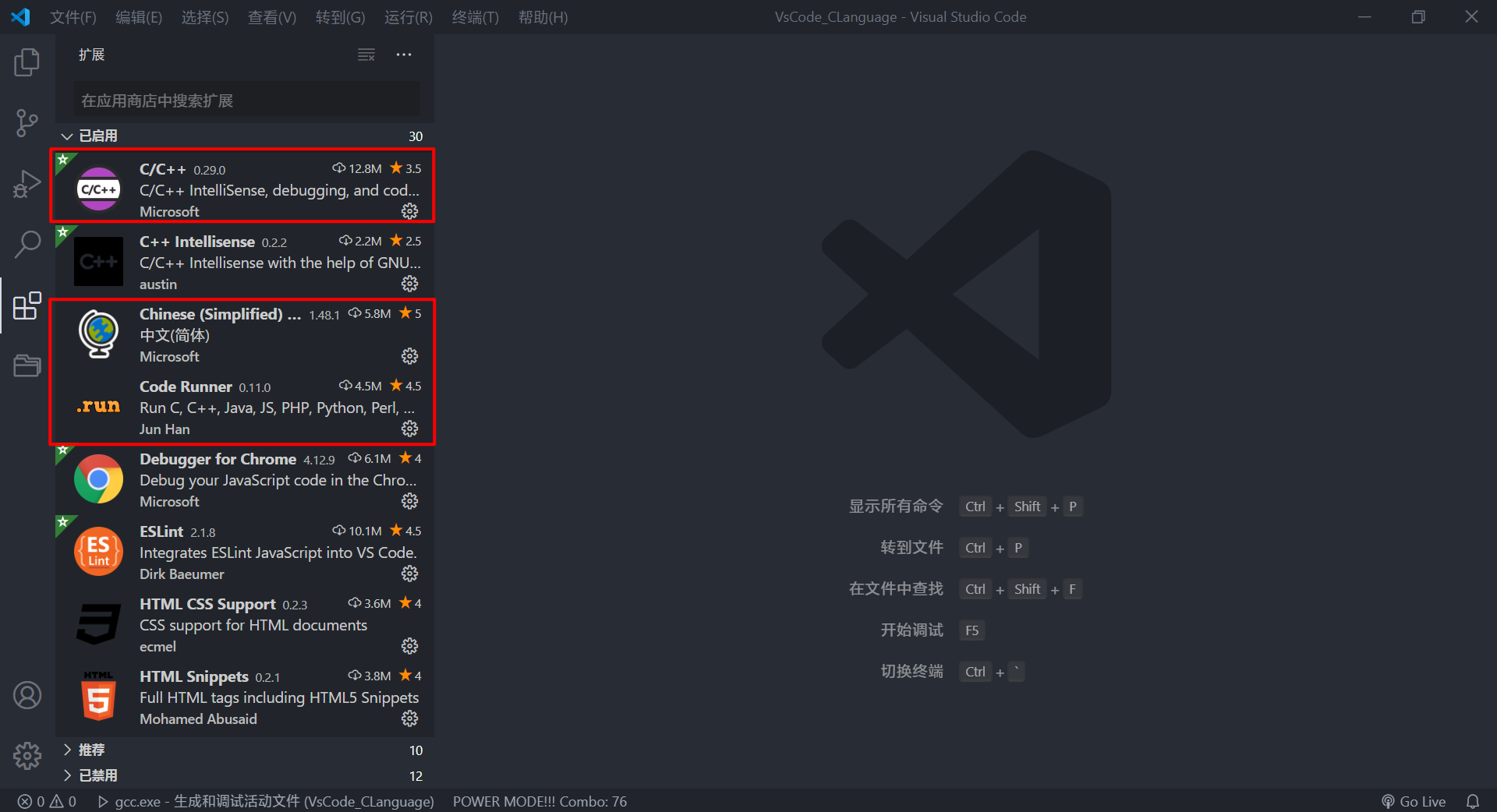
Task: Open gear settings for Chinese (Simplified) extension
Action: click(x=409, y=356)
